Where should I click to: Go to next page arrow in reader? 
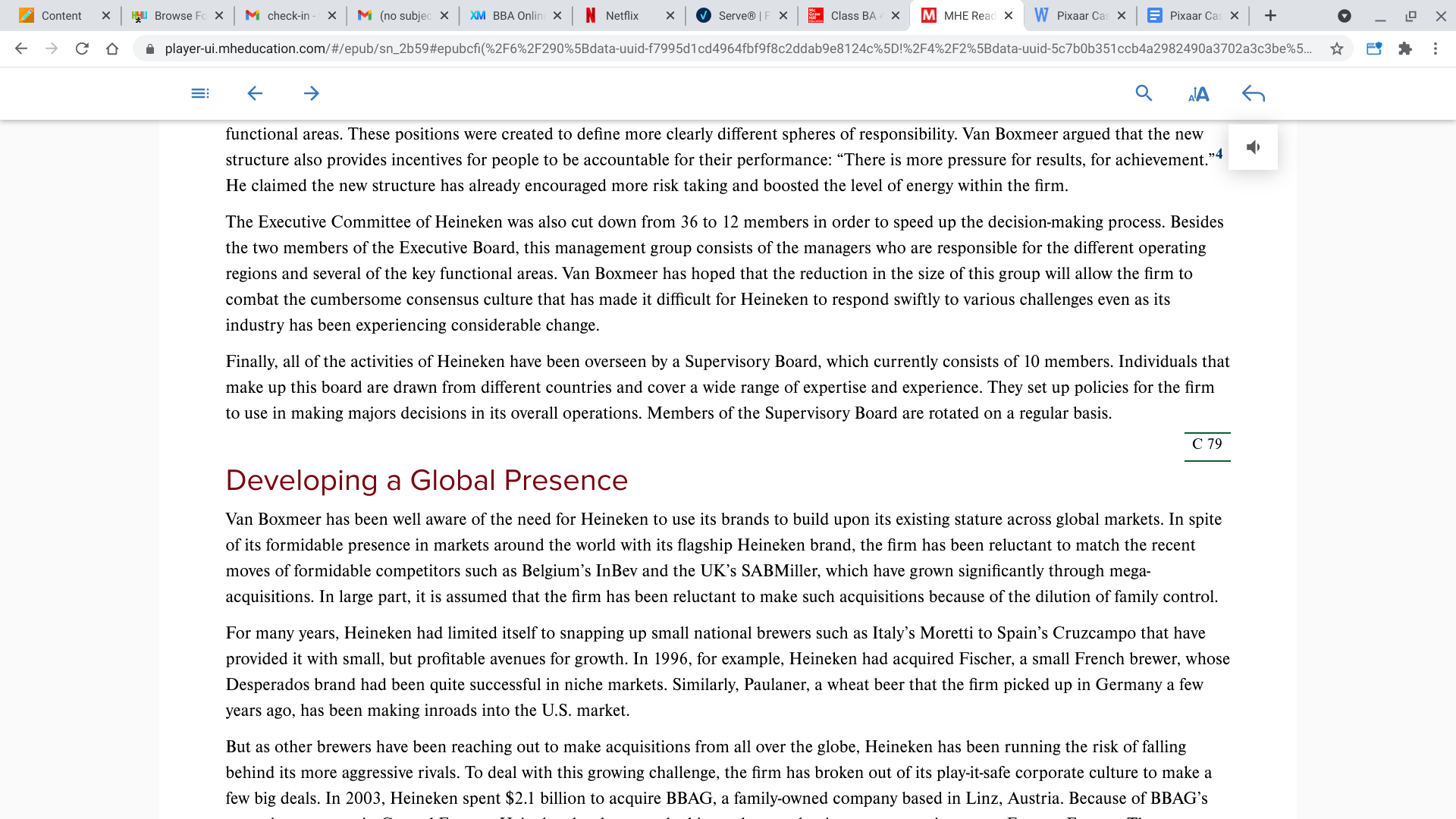pyautogui.click(x=311, y=93)
